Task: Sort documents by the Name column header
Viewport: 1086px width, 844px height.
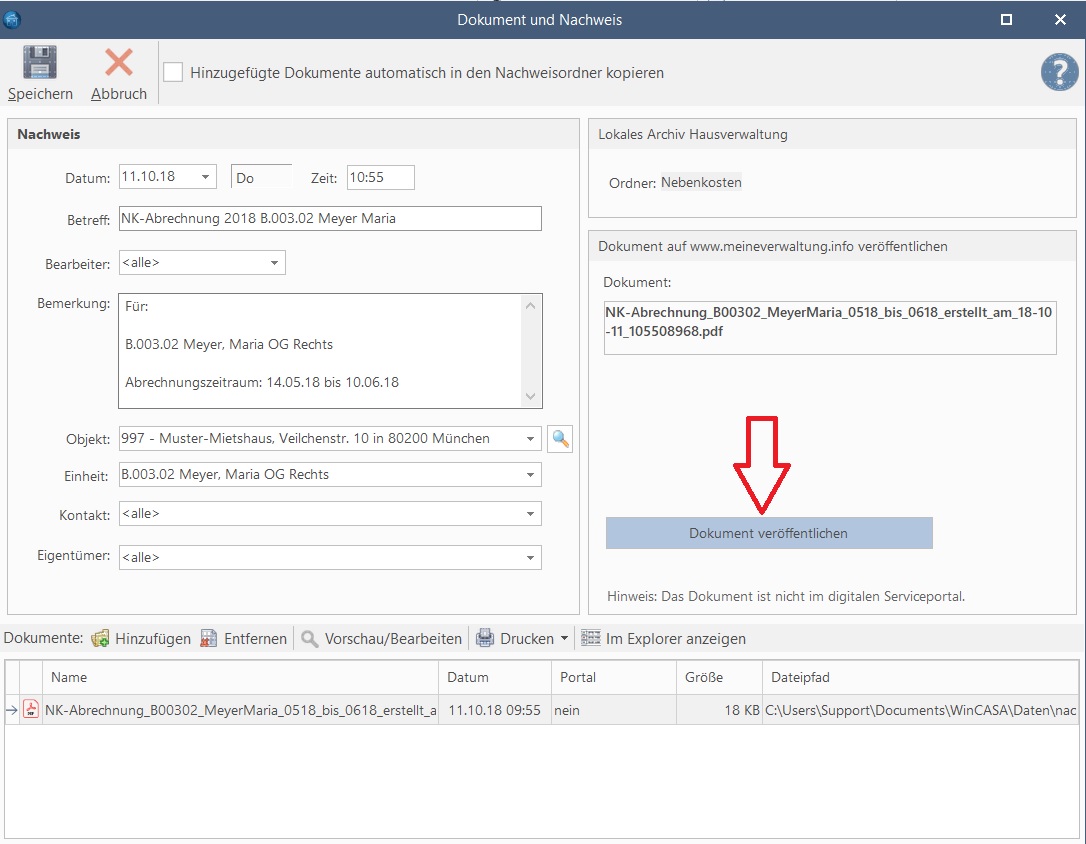Action: coord(240,677)
